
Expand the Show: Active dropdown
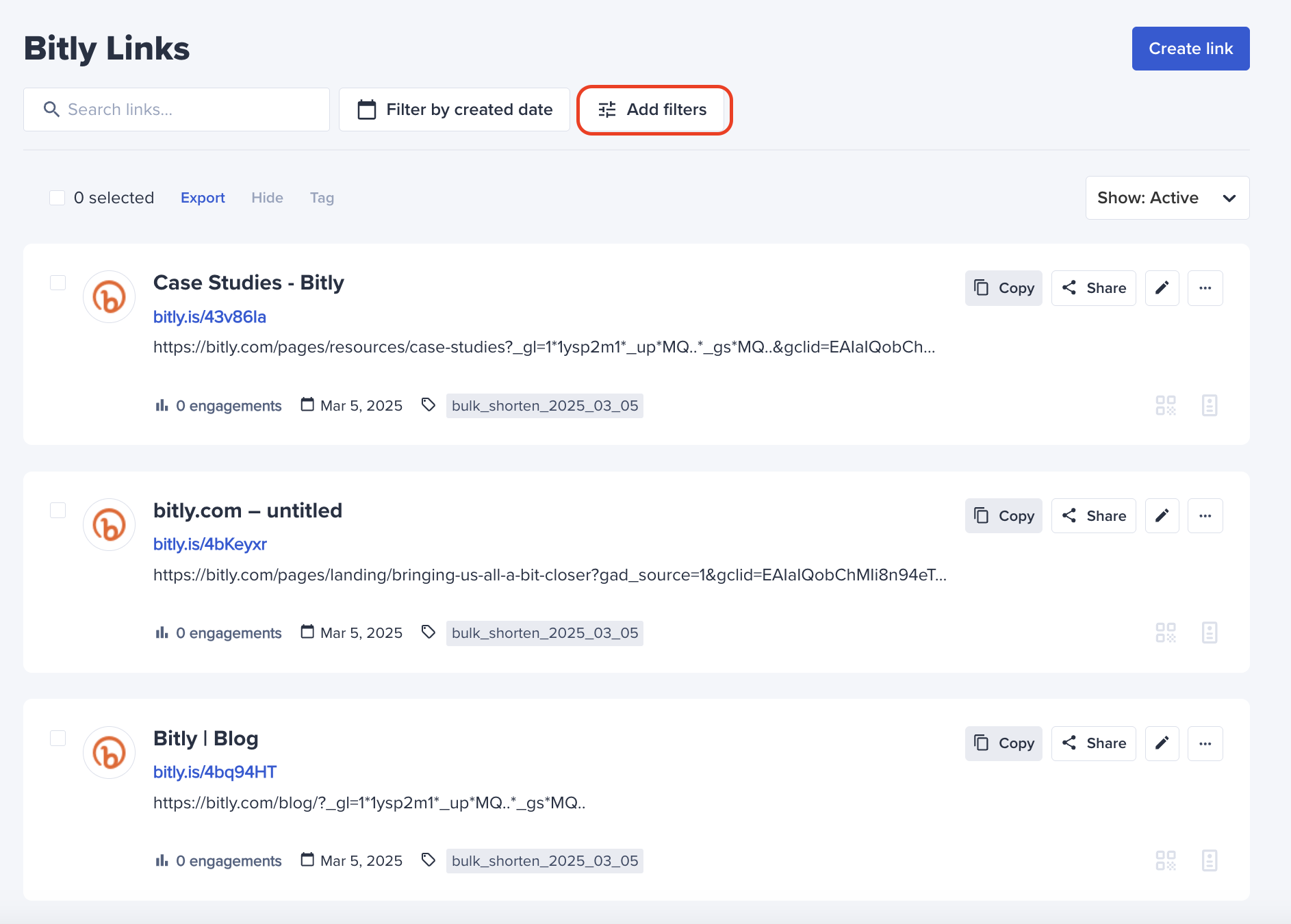pyautogui.click(x=1167, y=198)
